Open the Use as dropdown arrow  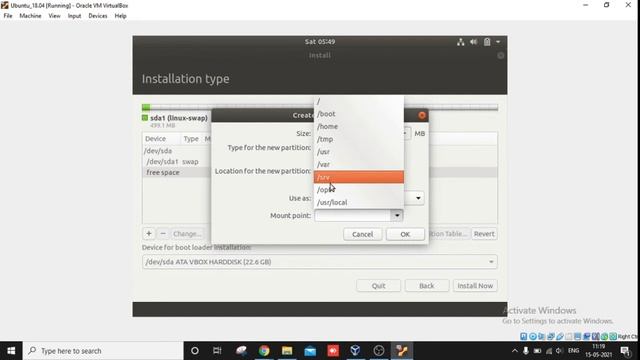pos(418,198)
